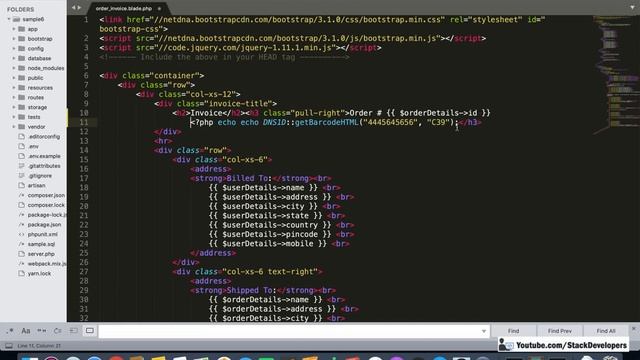The image size is (640, 360).
Task: Expand the bootstrap folder
Action: (14, 39)
